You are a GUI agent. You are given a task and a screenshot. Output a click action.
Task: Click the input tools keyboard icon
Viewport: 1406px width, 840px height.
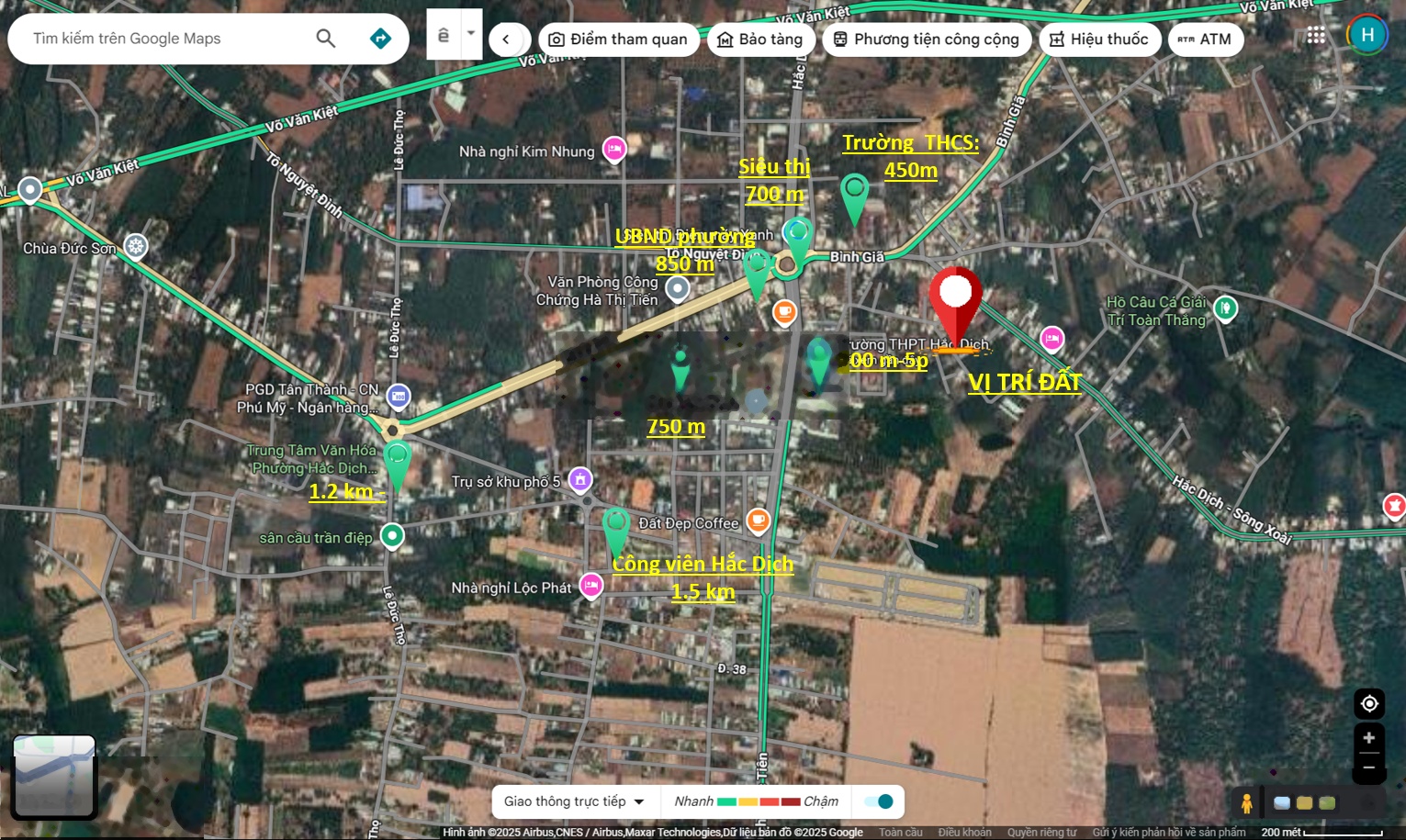click(444, 35)
